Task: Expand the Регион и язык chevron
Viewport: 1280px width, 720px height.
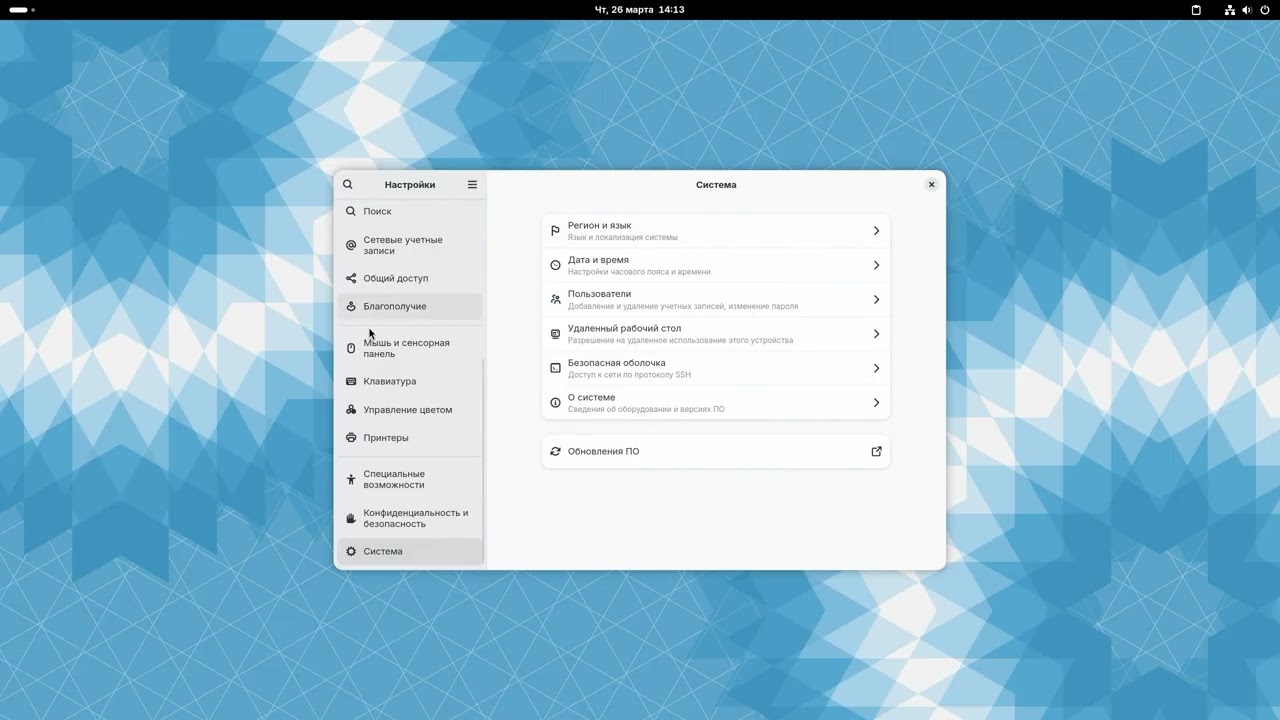Action: pyautogui.click(x=876, y=231)
